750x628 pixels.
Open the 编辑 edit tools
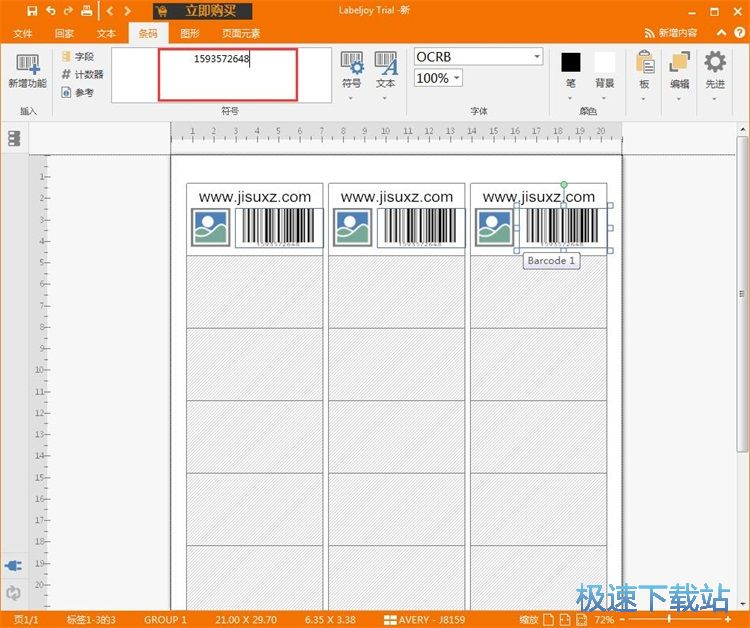pos(679,70)
